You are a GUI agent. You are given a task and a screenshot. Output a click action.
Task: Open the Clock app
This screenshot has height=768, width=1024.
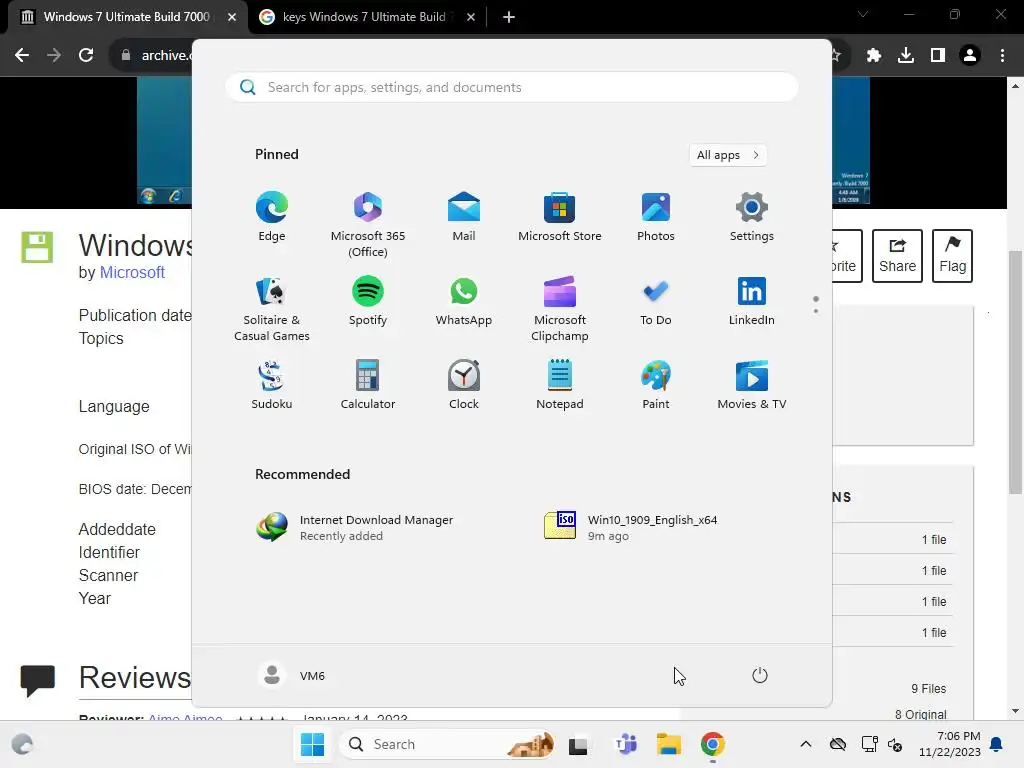(x=464, y=385)
